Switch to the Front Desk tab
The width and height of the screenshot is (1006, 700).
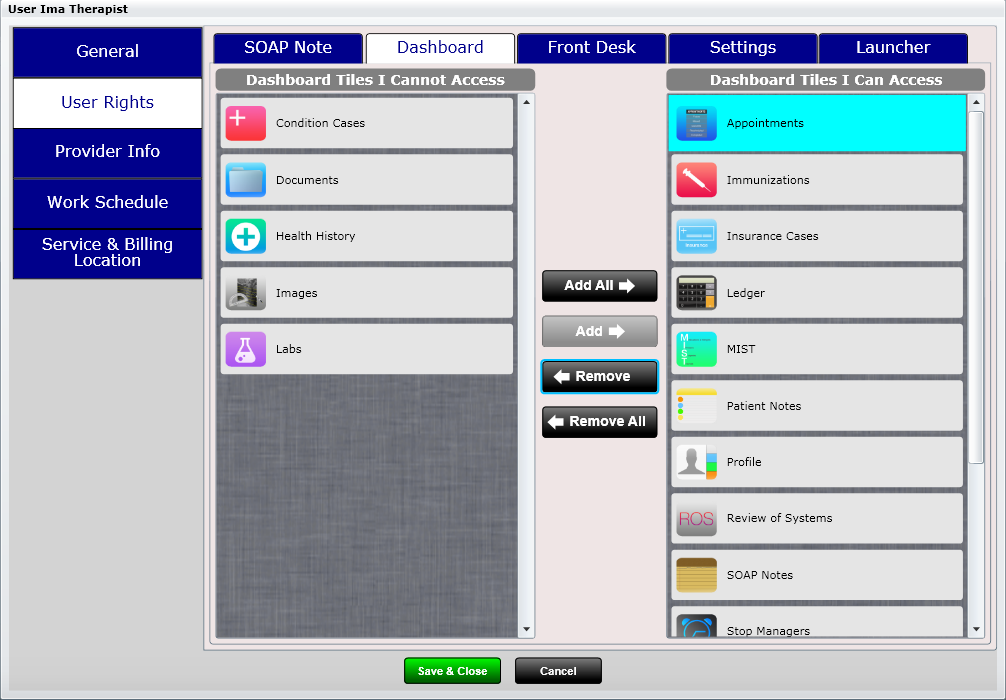coord(591,47)
